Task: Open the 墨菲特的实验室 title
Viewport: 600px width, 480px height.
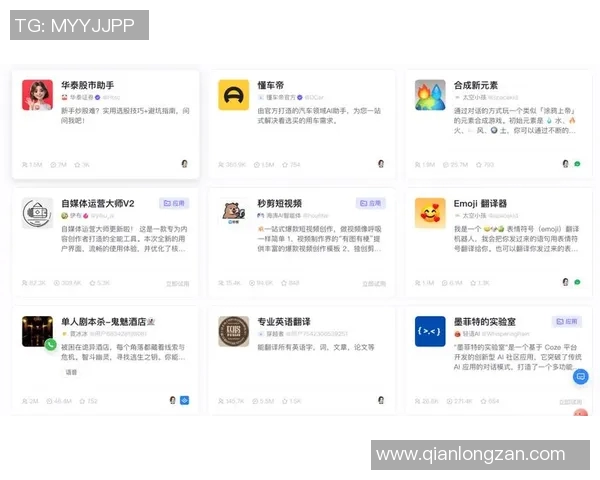Action: point(485,322)
